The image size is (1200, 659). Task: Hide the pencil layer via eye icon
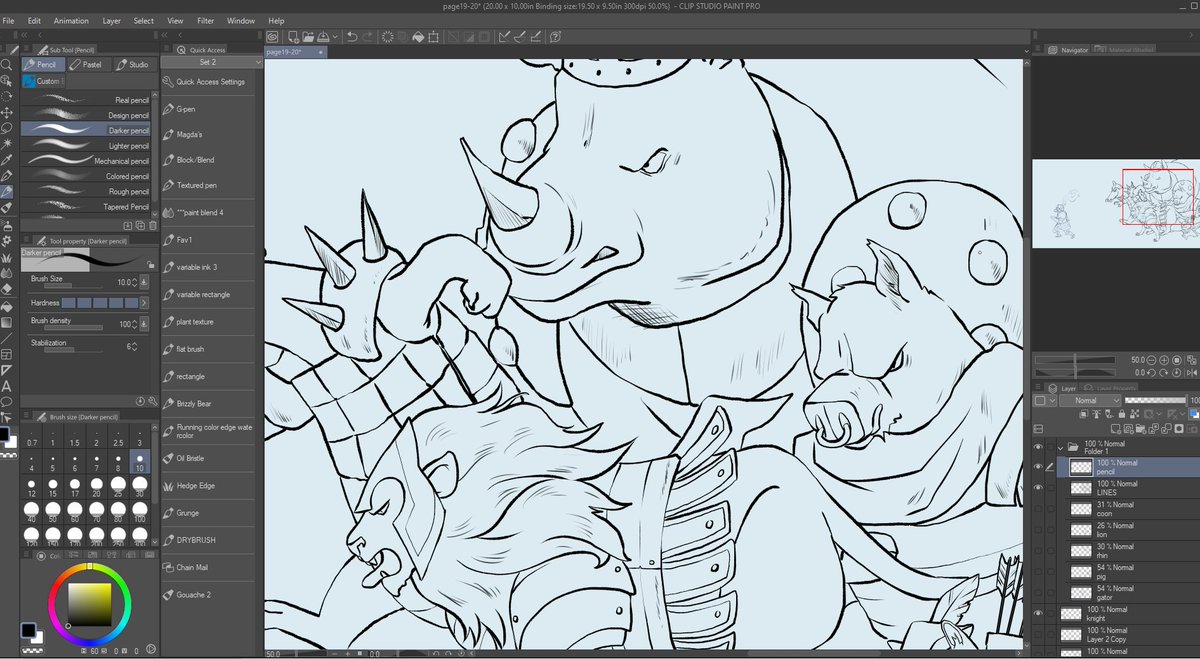[1038, 467]
